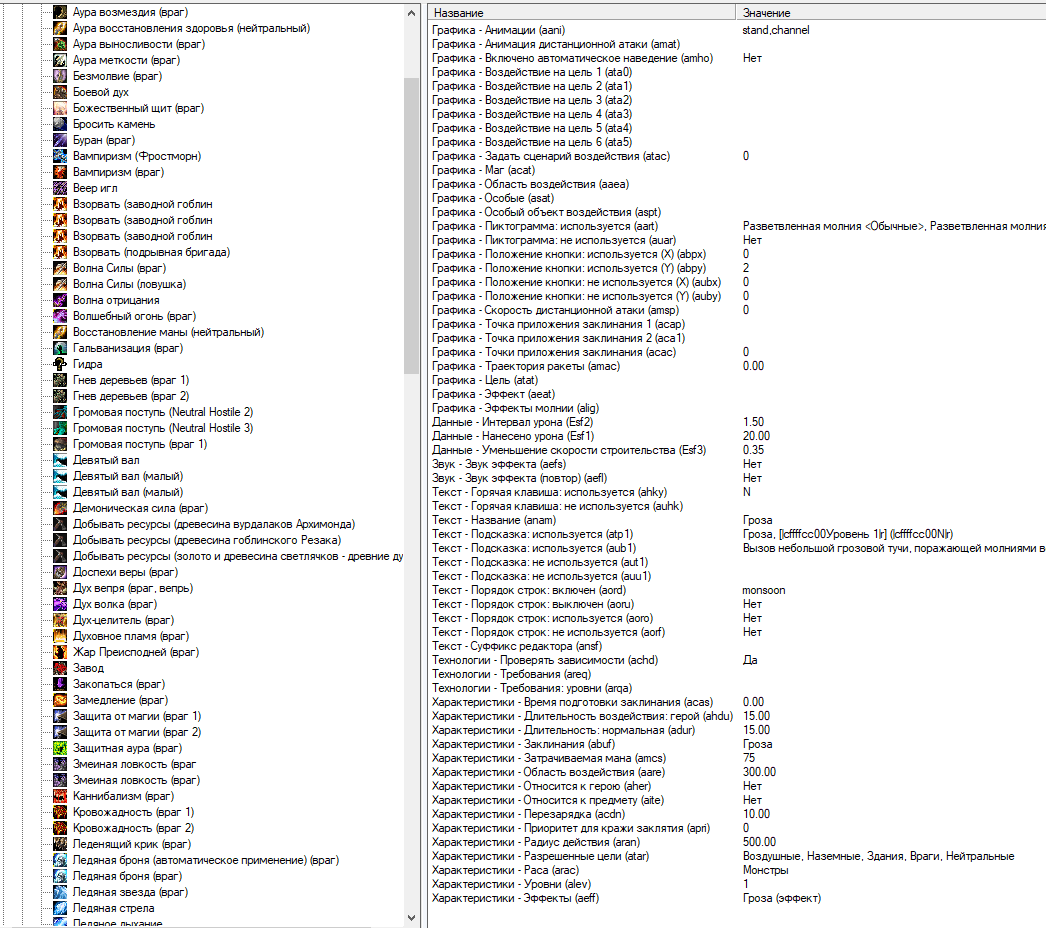Click the Волшебный огонь (враг) icon
1046x928 pixels.
coord(60,316)
